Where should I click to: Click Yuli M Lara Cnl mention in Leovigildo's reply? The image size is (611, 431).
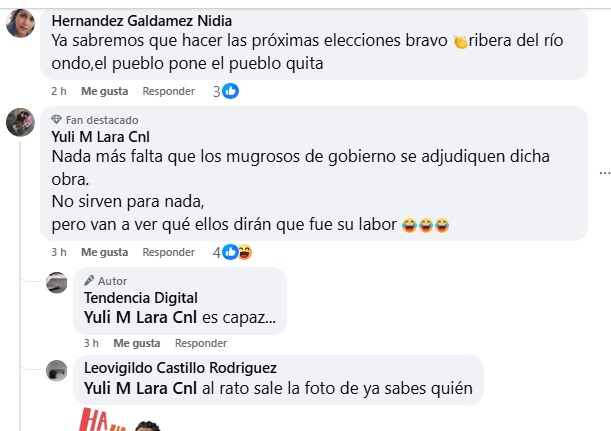pos(140,388)
